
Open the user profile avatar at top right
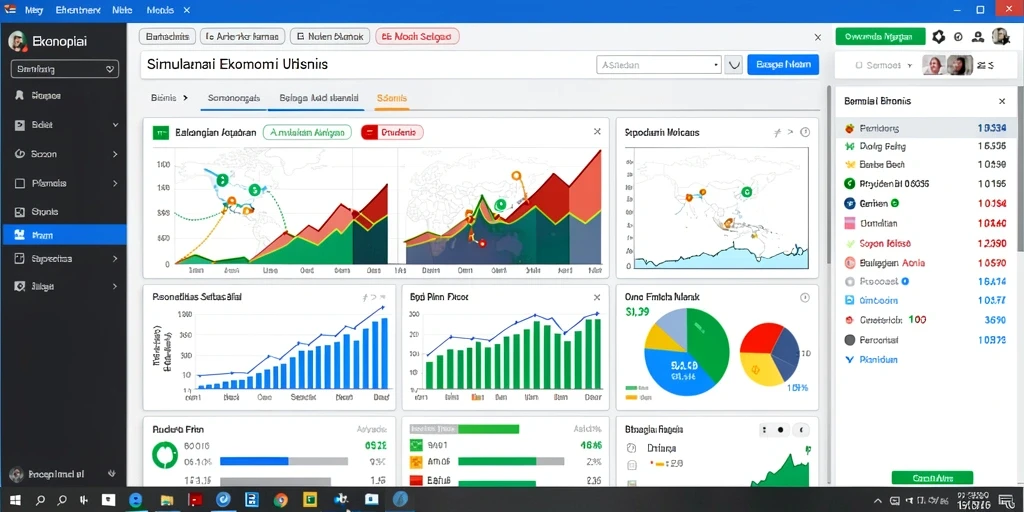pos(1000,37)
